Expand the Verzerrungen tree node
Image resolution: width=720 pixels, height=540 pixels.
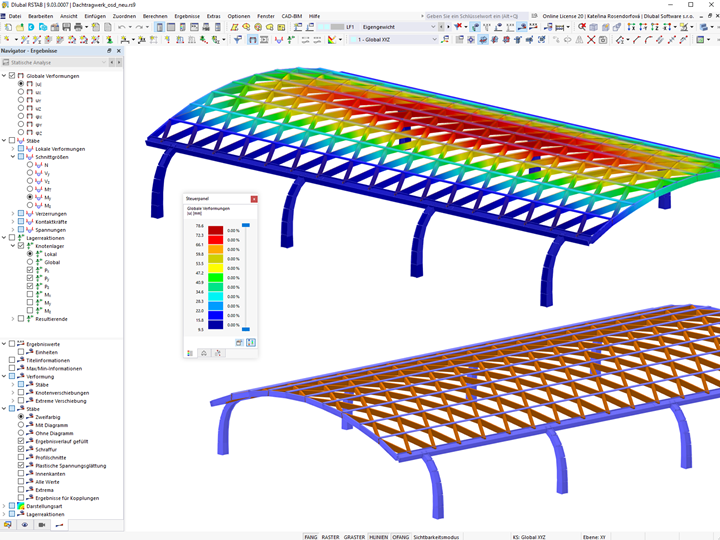point(13,214)
